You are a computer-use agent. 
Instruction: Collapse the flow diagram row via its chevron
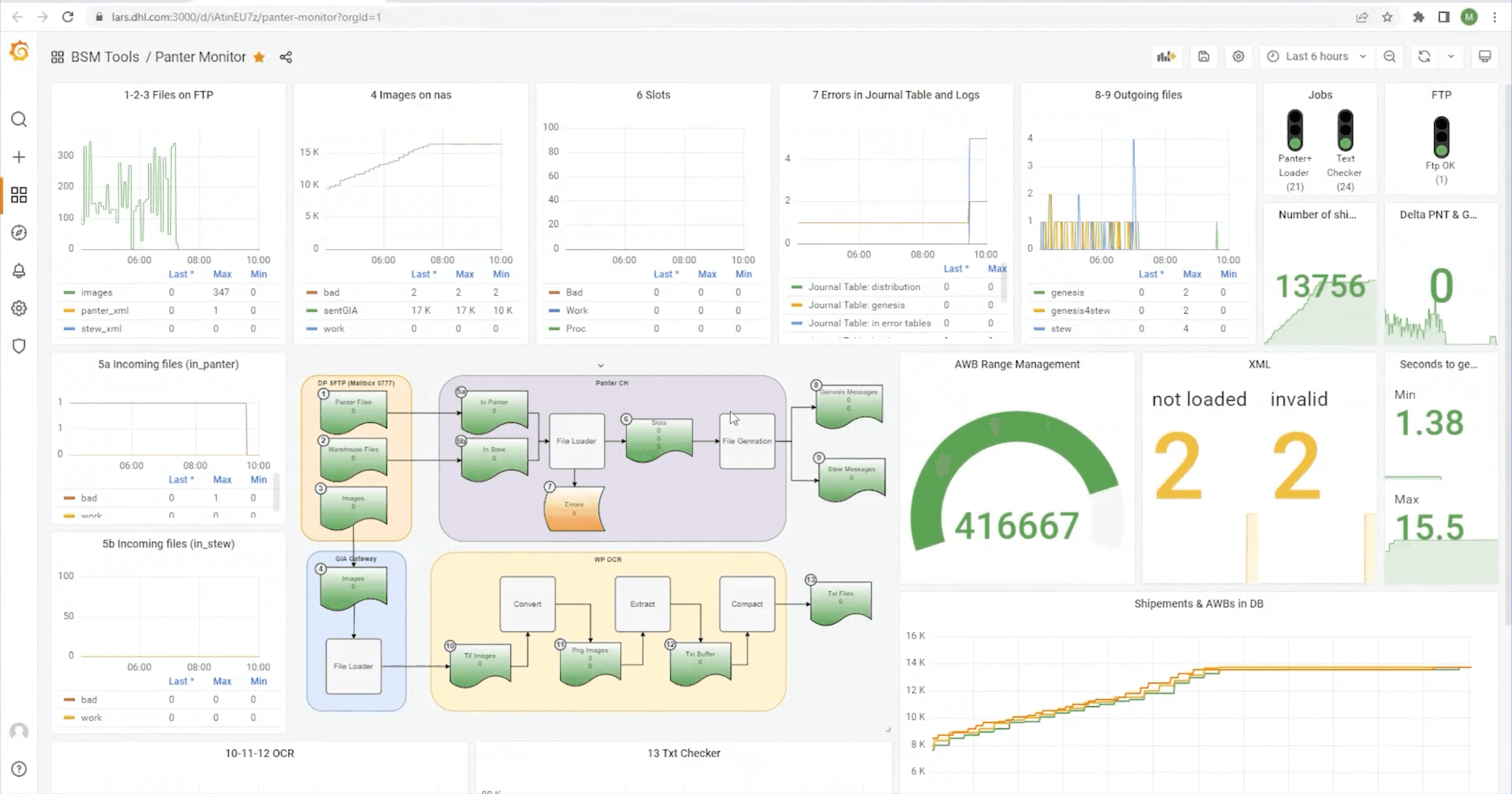(600, 365)
